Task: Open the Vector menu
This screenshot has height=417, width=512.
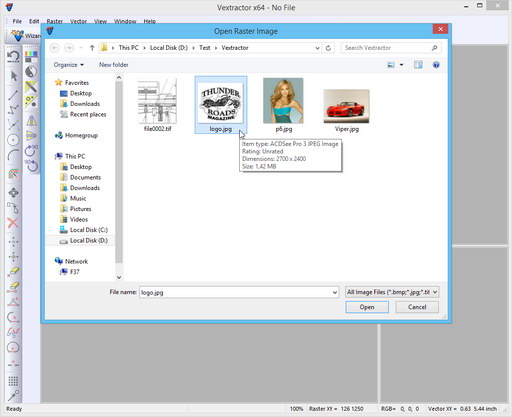Action: (78, 21)
